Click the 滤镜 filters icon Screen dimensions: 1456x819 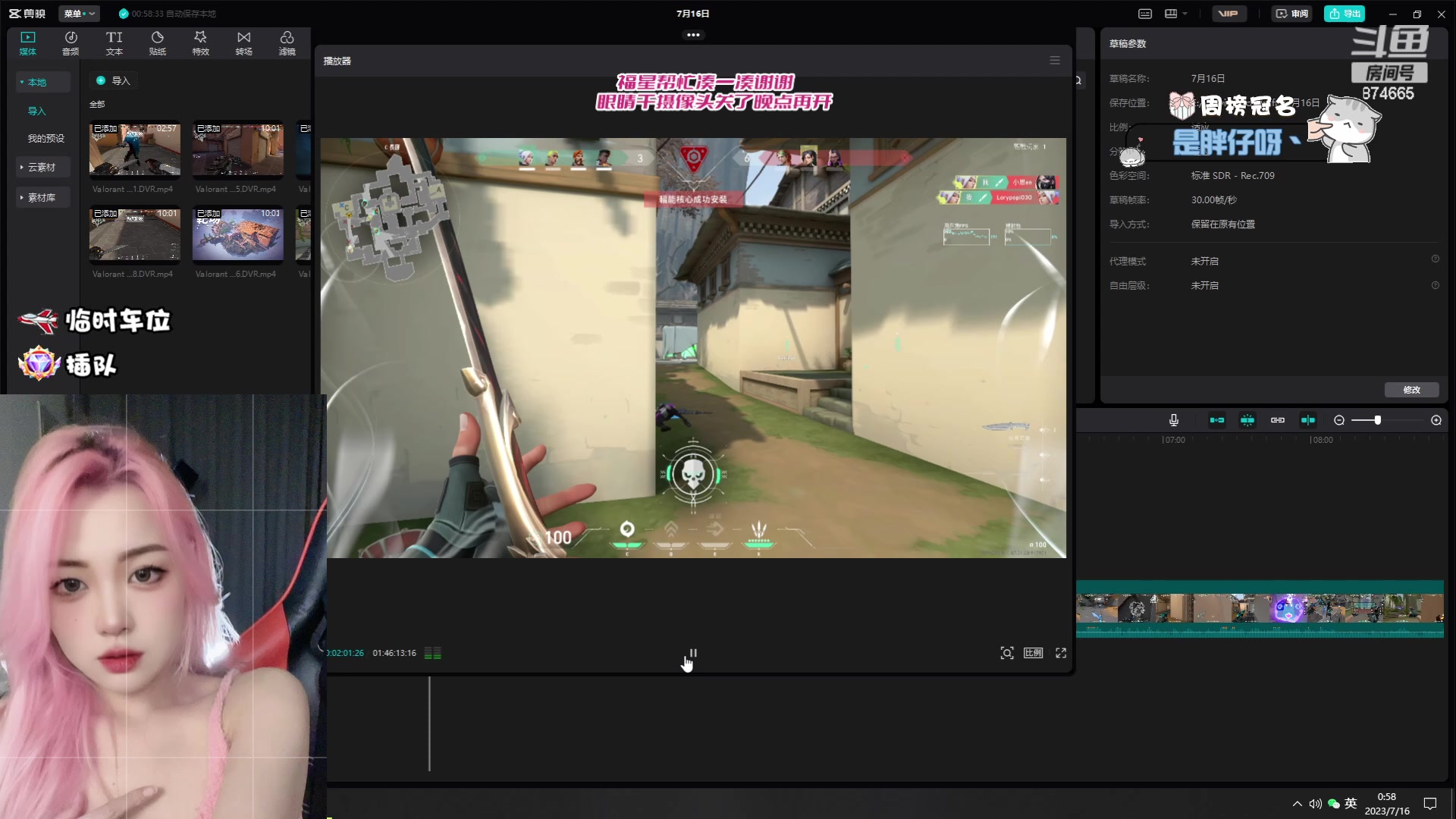pyautogui.click(x=287, y=43)
